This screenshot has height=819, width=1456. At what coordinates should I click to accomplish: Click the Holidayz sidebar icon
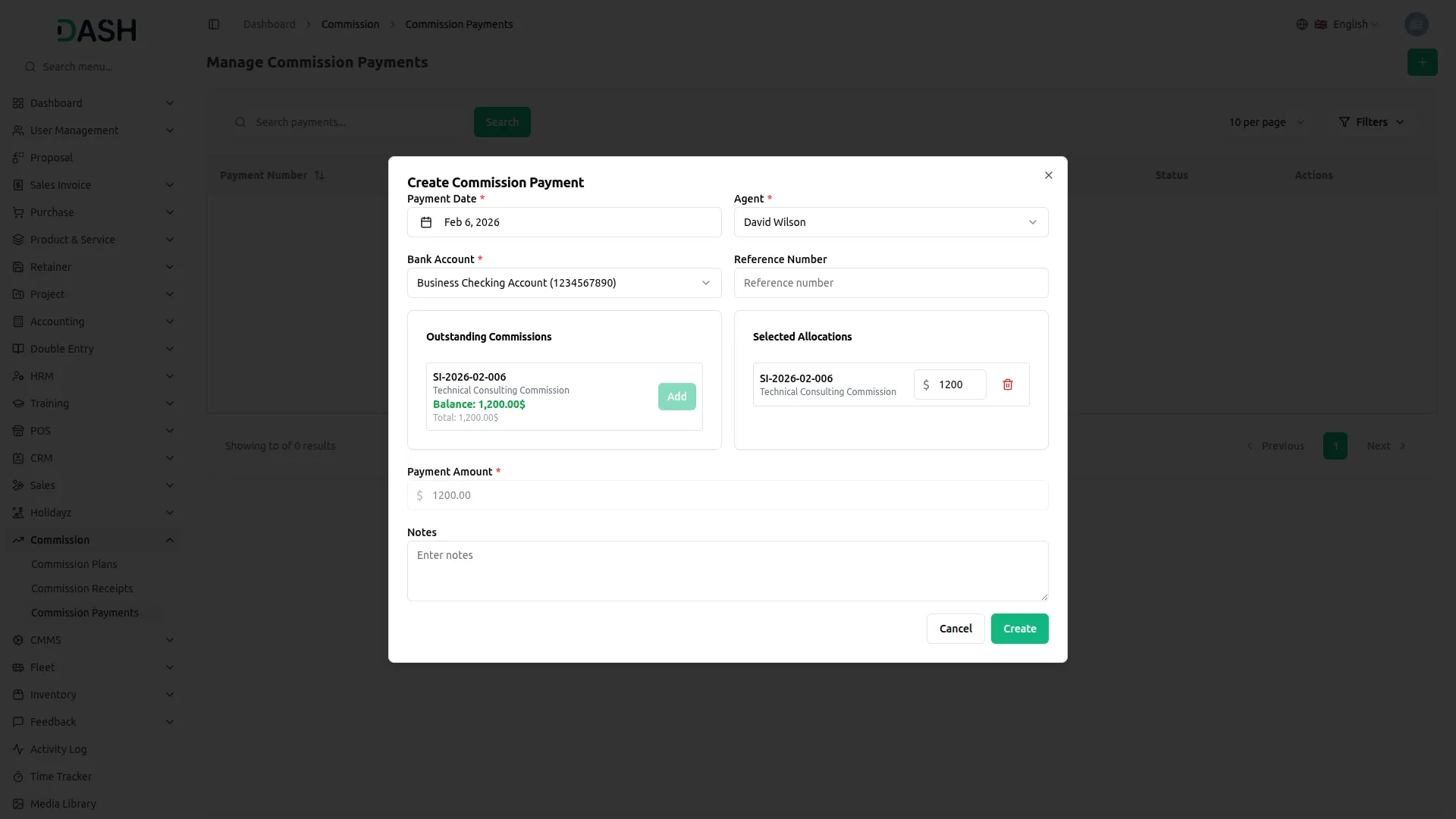[x=18, y=513]
